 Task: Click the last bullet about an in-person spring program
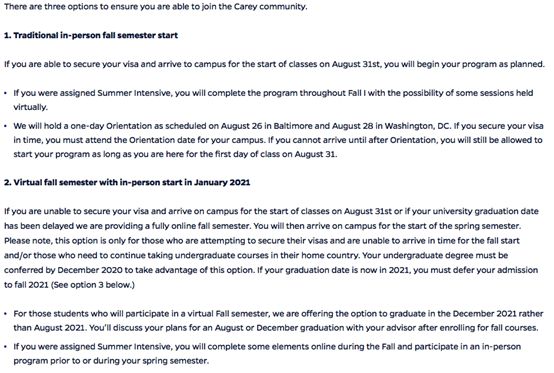(x=267, y=354)
